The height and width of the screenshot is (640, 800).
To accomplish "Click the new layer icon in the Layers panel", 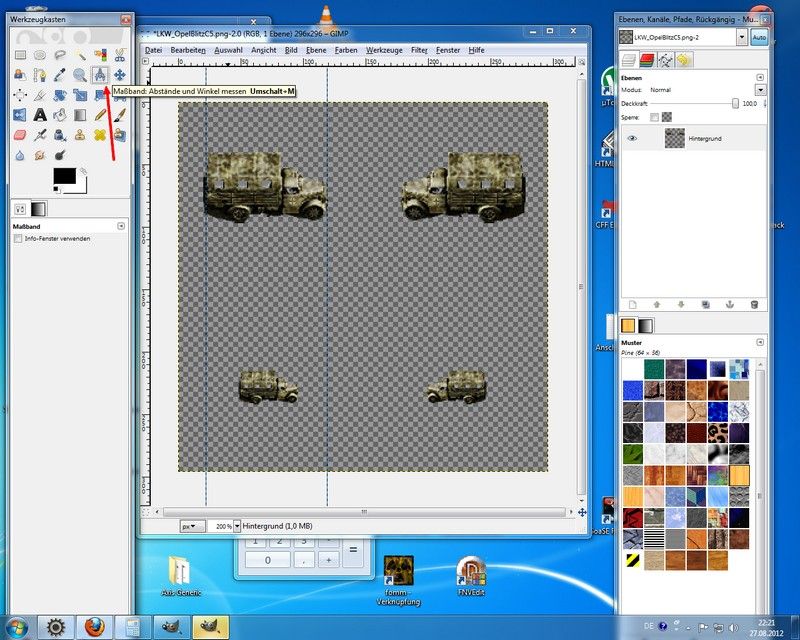I will click(631, 304).
